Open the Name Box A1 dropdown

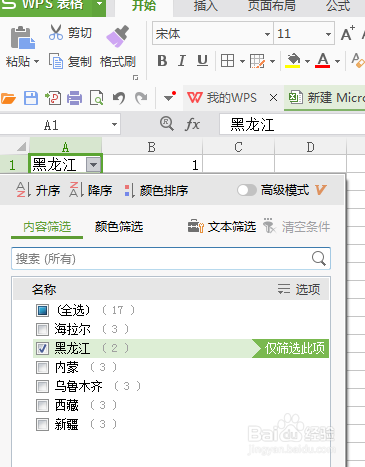click(x=114, y=125)
